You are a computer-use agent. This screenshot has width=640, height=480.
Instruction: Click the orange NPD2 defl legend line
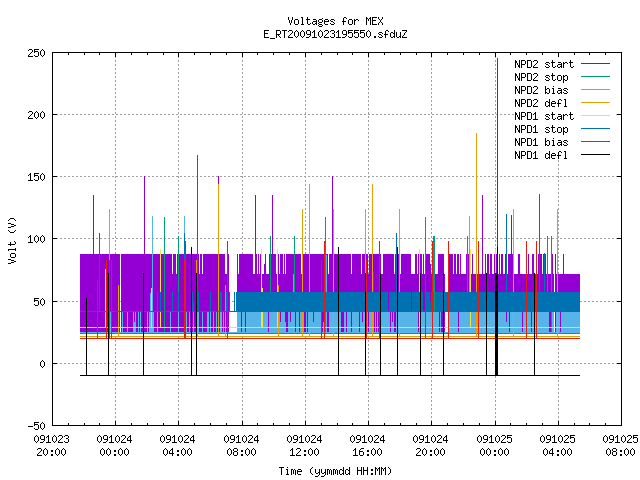(x=595, y=102)
